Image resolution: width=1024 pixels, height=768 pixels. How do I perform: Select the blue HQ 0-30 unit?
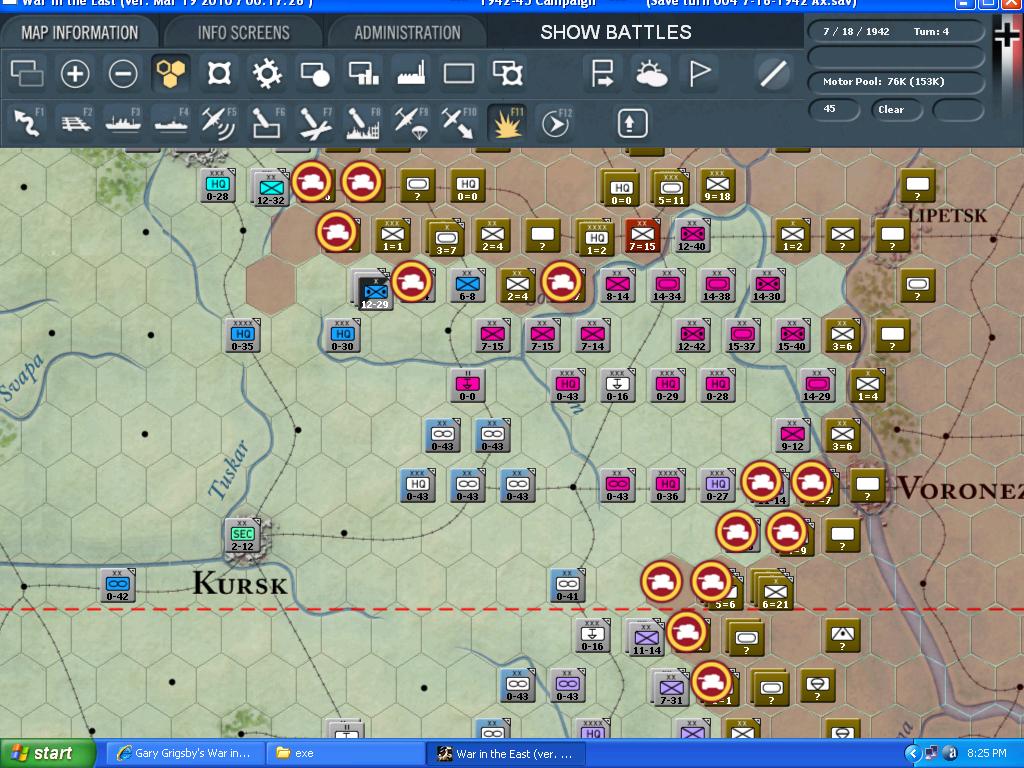click(x=342, y=336)
